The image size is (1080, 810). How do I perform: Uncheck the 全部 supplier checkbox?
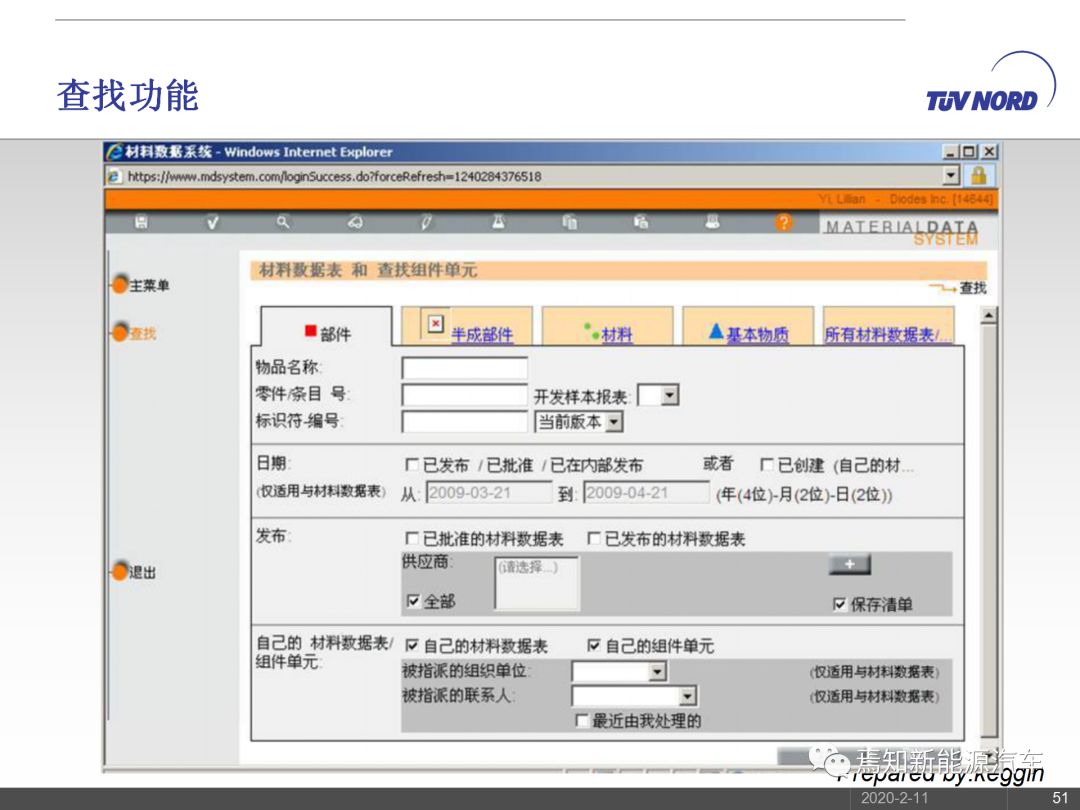[414, 601]
